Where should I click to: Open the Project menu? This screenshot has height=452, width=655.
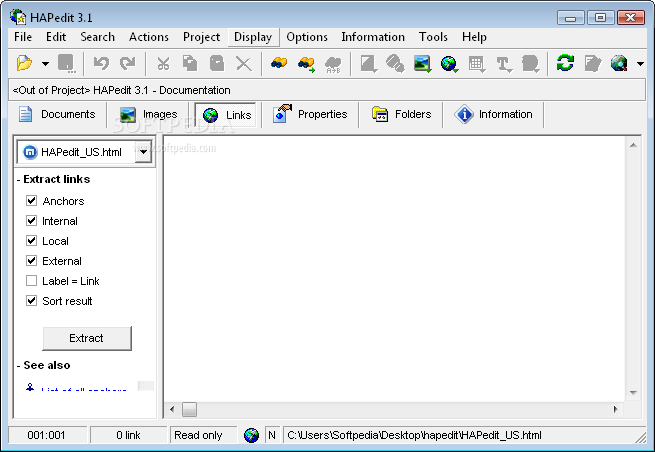(201, 37)
